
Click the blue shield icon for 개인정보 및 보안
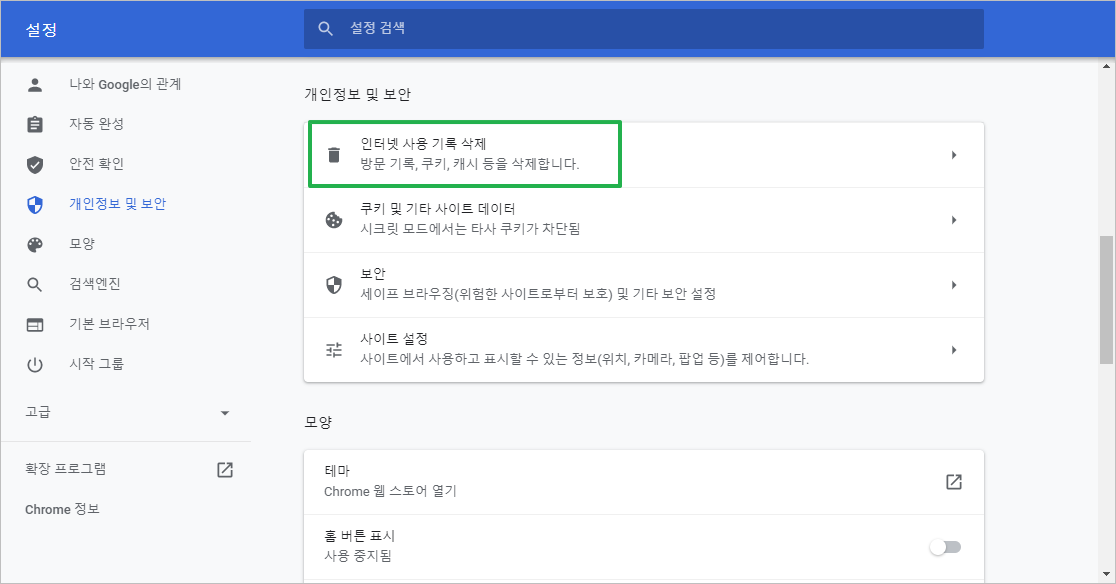click(x=35, y=204)
